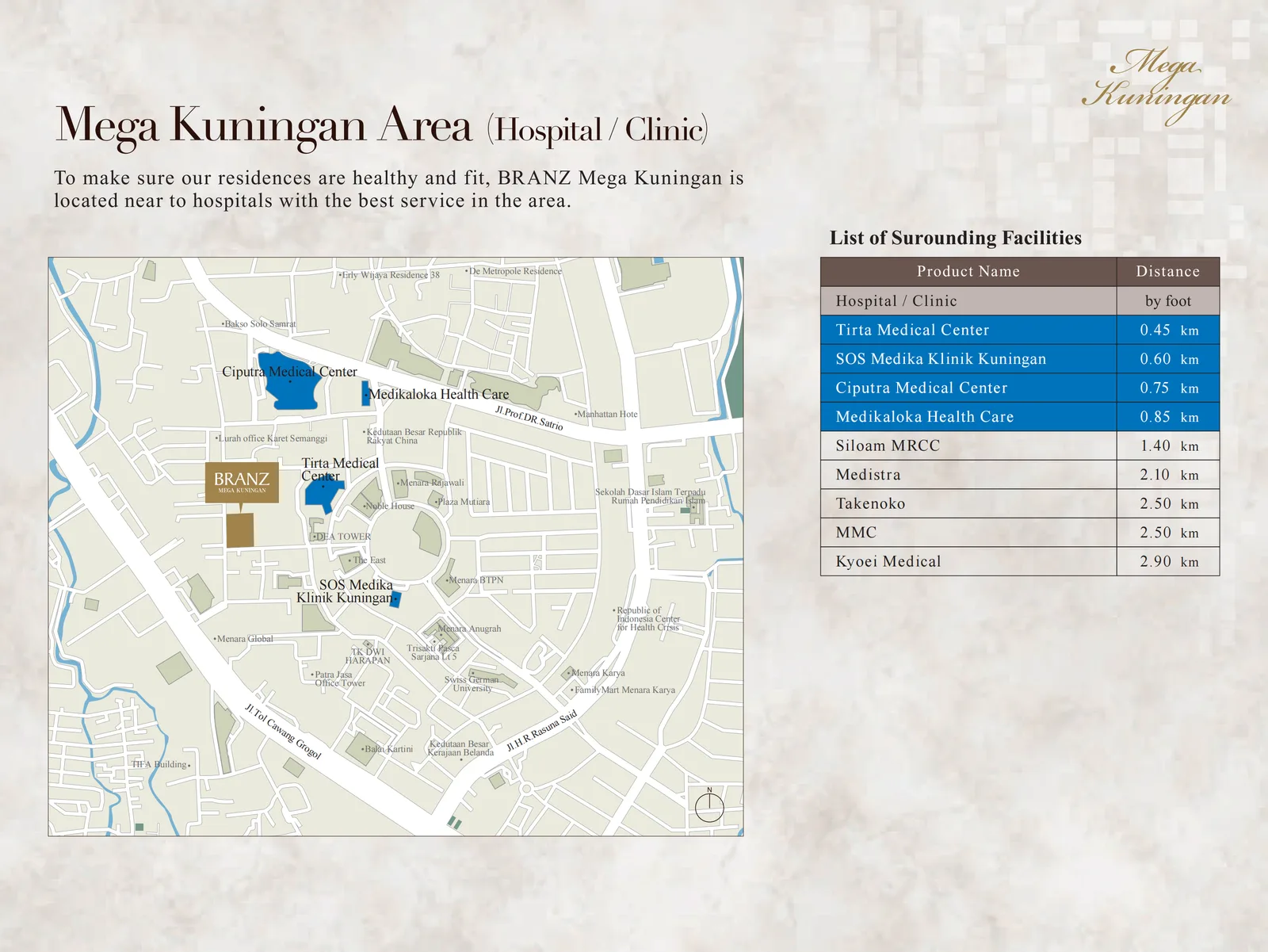The image size is (1268, 952).
Task: Click the Menara BTPN map label
Action: [x=475, y=580]
